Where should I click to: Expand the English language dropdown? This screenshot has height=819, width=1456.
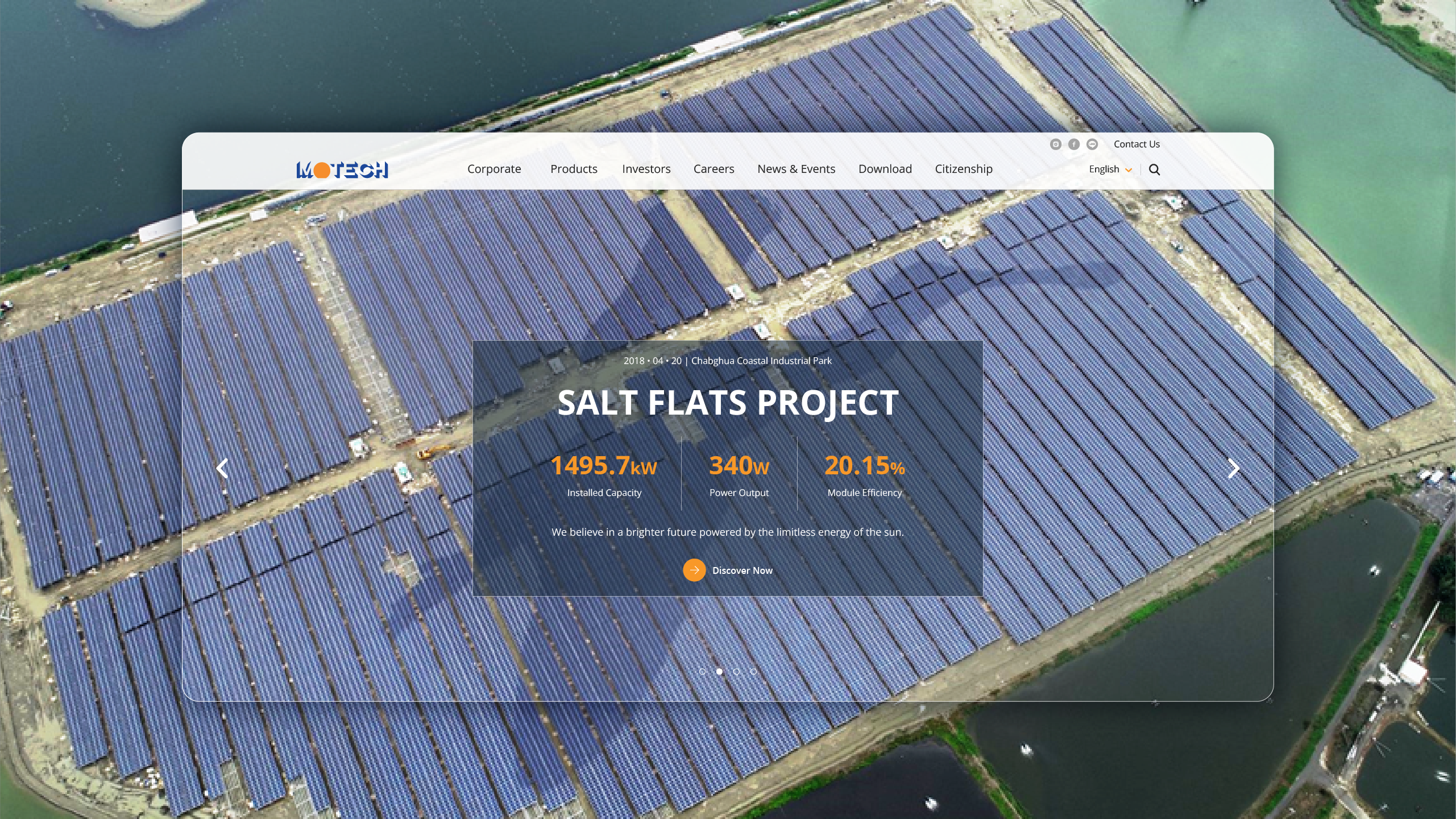[1110, 169]
